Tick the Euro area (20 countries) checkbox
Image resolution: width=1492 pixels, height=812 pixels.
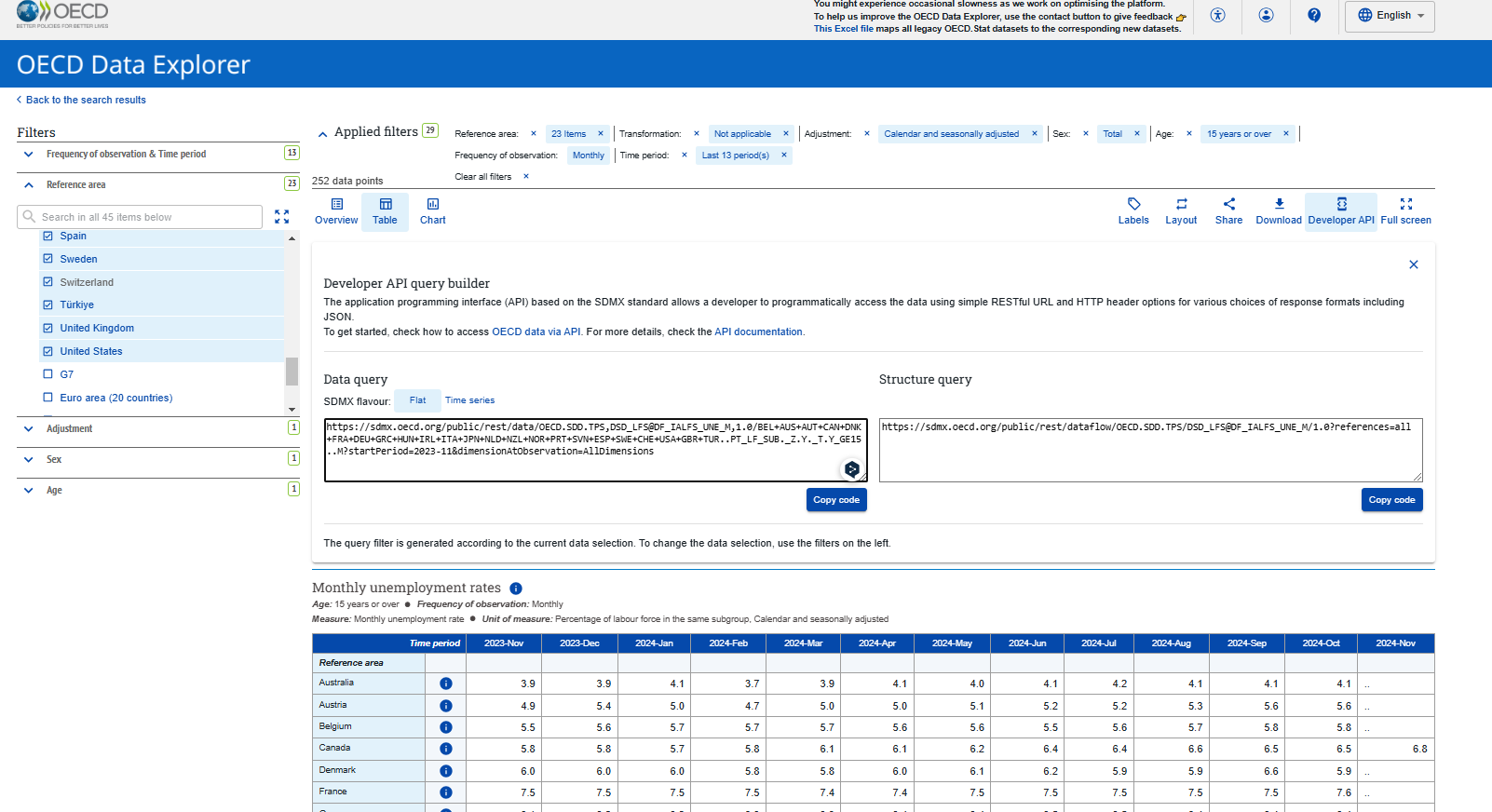click(48, 398)
